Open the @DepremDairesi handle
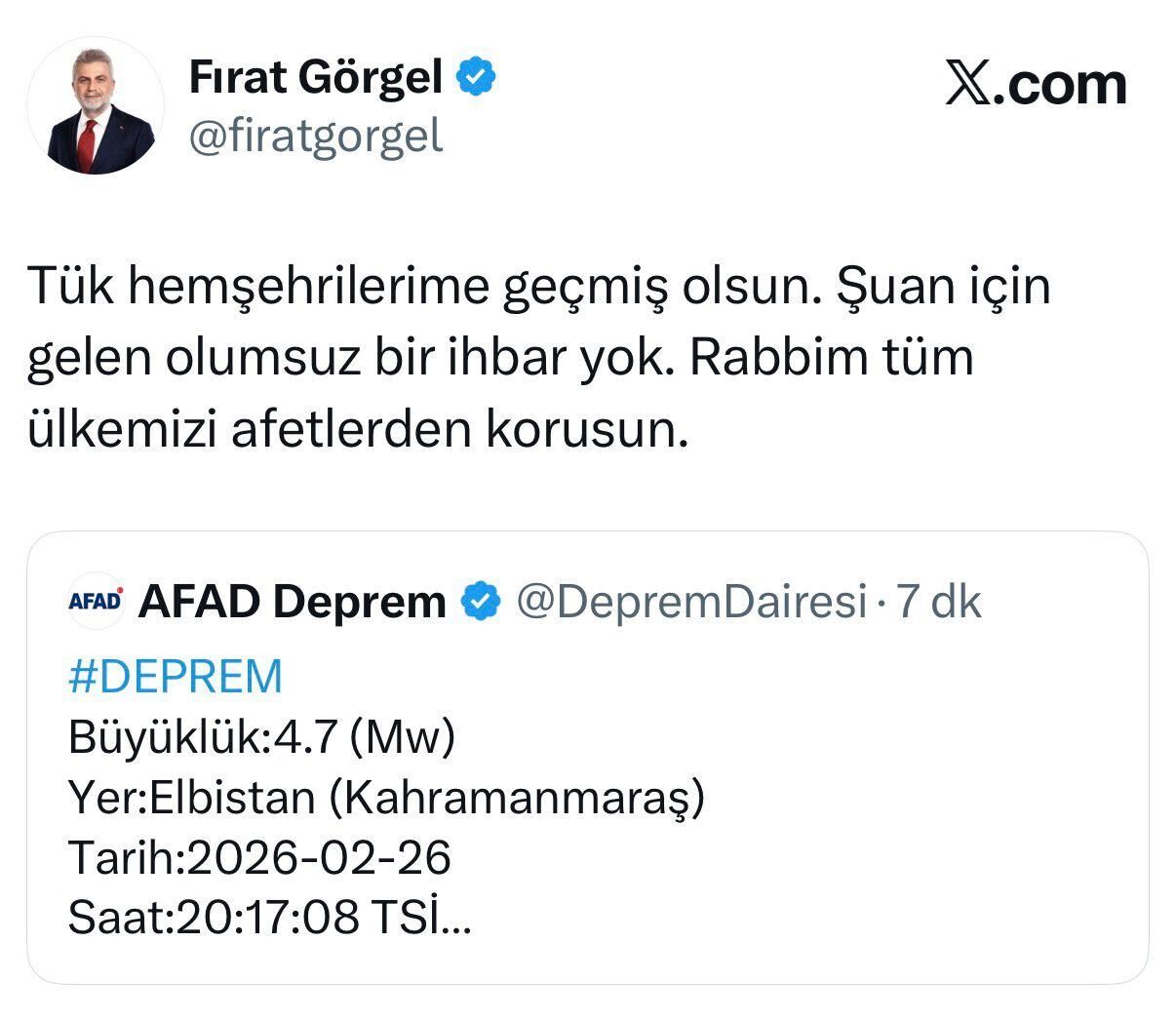 689,602
